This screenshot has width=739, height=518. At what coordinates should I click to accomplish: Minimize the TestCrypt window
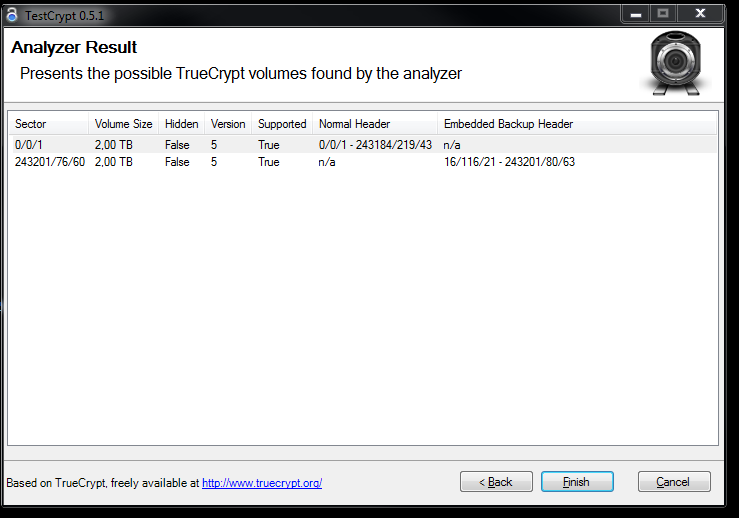click(636, 14)
